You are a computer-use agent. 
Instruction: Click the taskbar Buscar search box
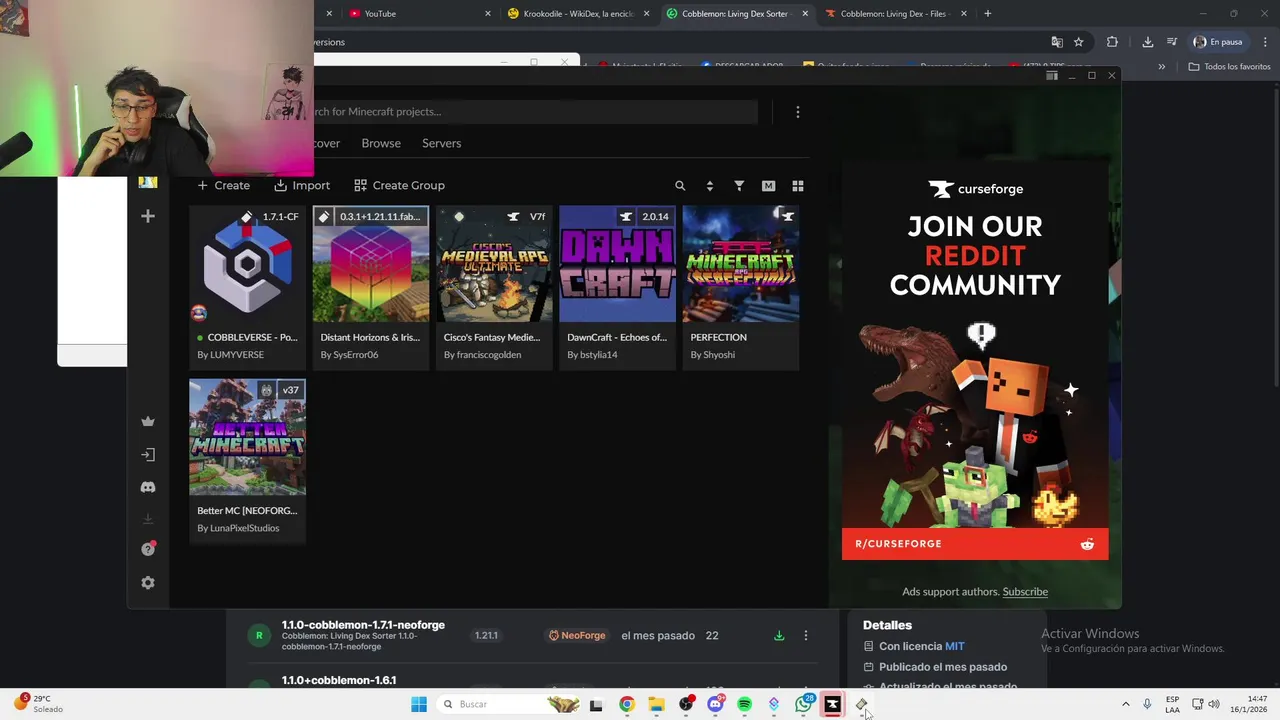coord(510,704)
